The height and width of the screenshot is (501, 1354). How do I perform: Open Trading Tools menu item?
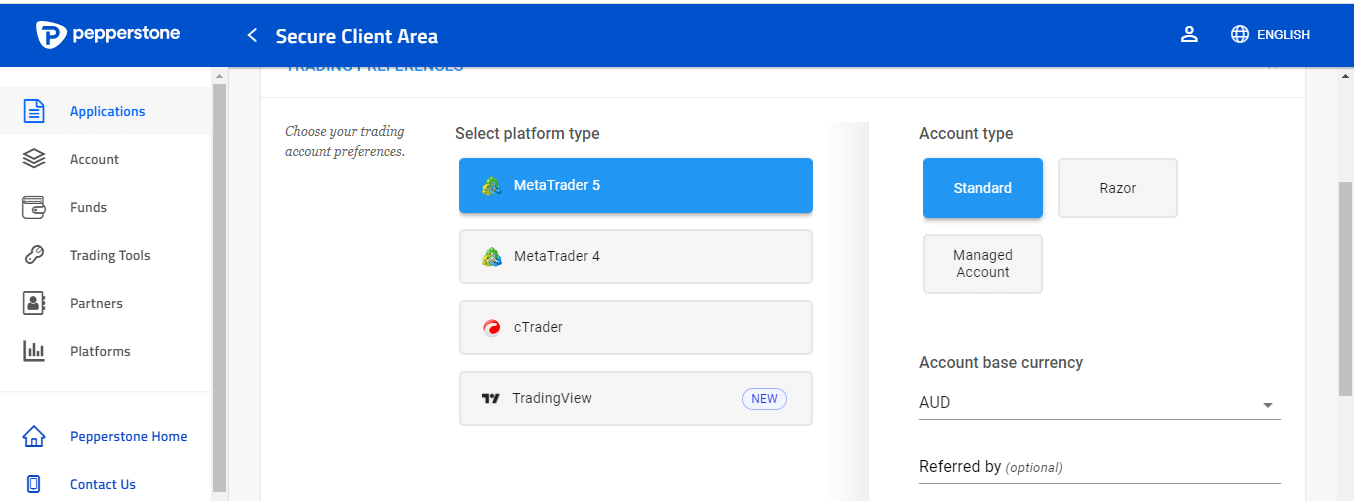pos(106,255)
